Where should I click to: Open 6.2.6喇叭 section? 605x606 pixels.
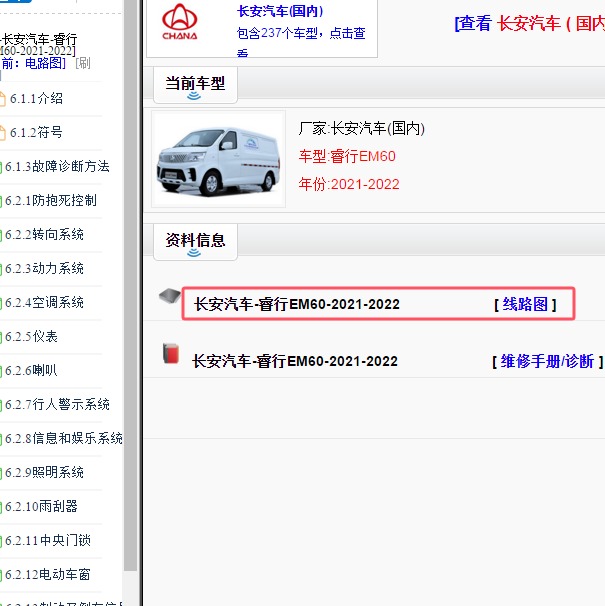(31, 371)
